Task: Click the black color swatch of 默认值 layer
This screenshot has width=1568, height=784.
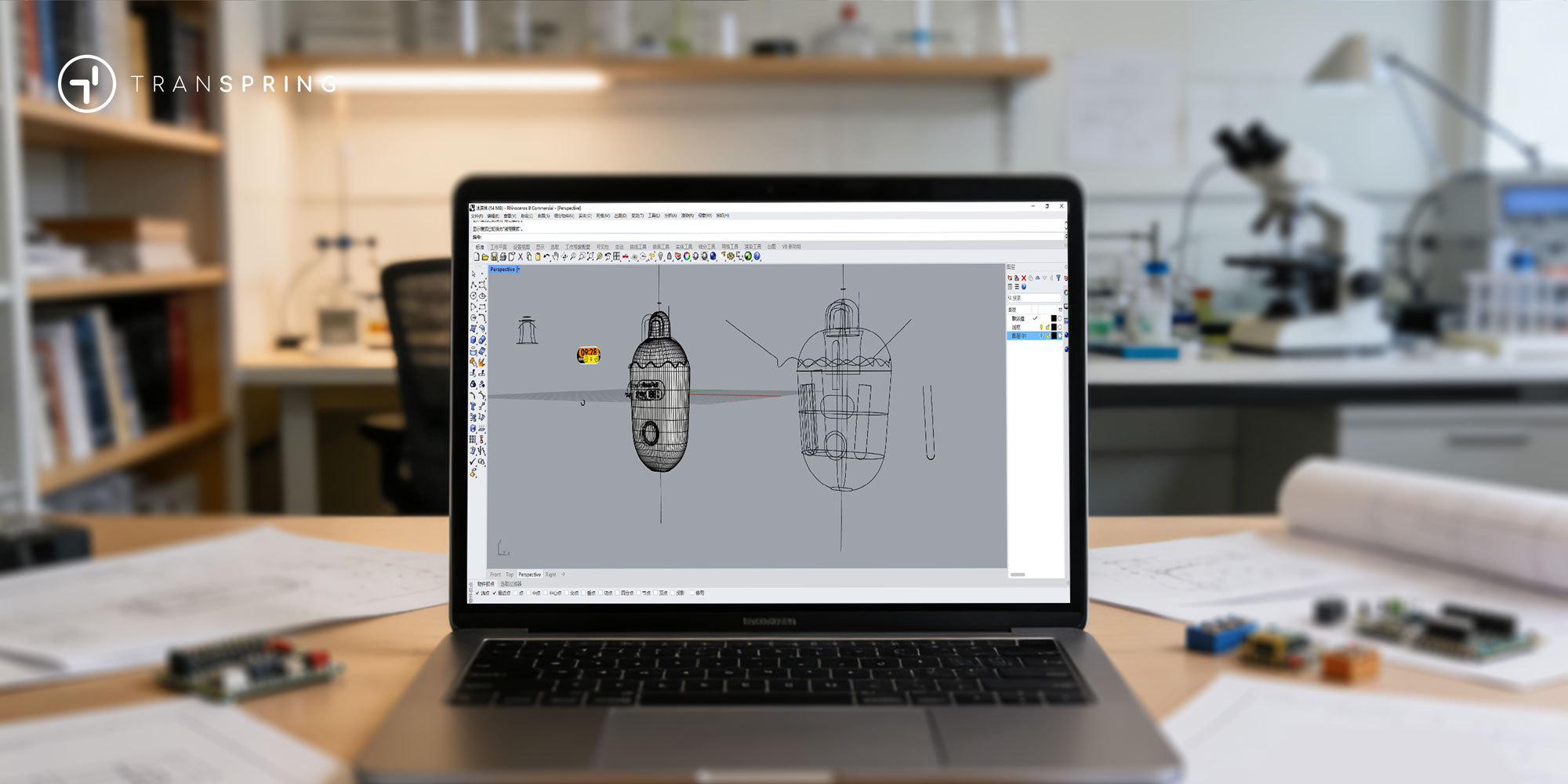Action: tap(1053, 318)
